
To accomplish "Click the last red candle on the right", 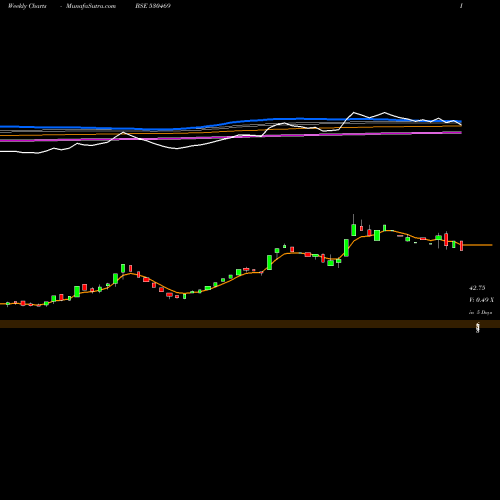I will 462,246.
